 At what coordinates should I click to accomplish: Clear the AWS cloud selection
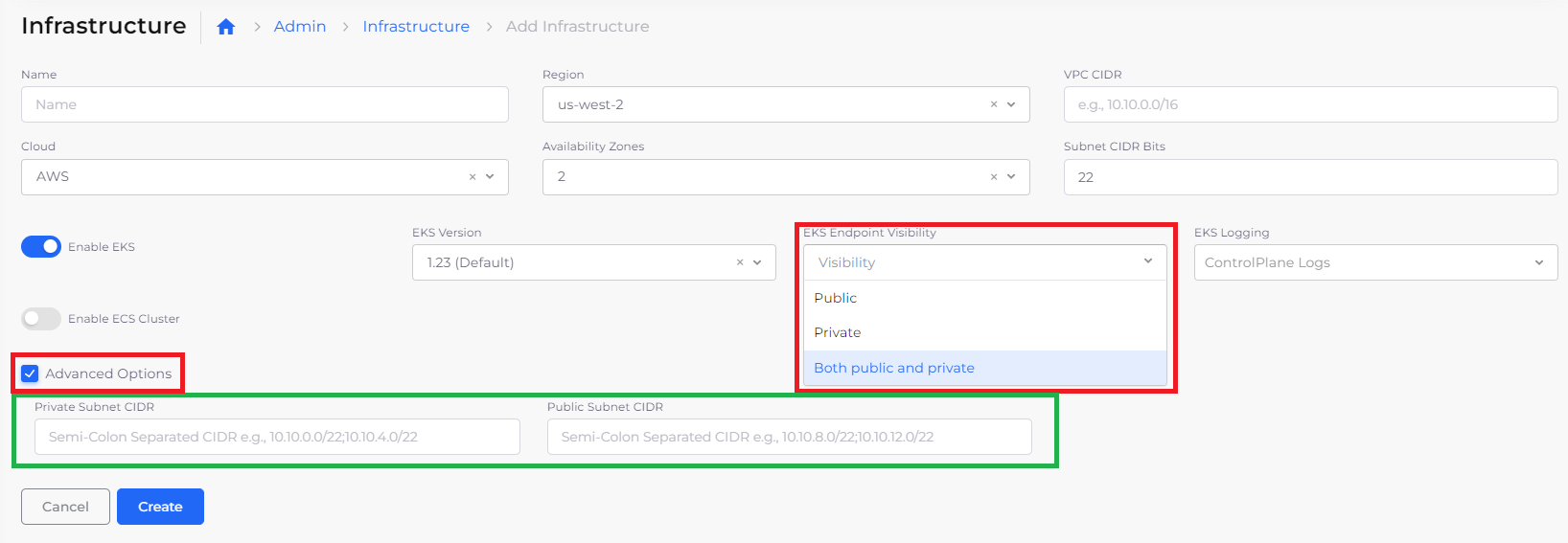[x=473, y=177]
